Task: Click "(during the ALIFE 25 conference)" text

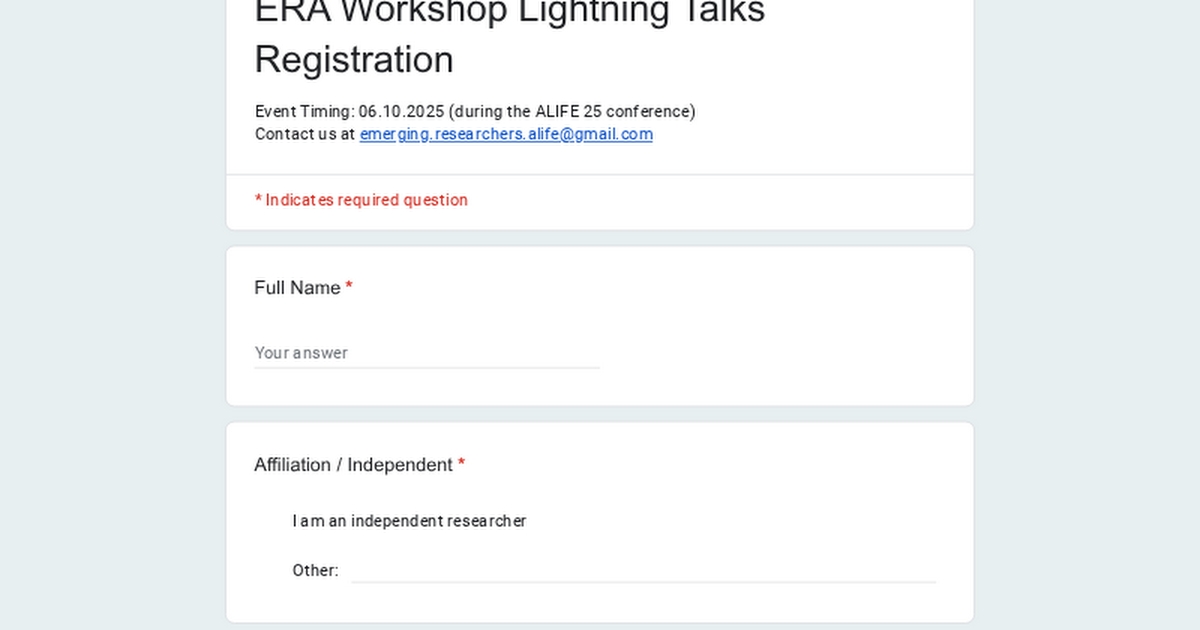Action: pyautogui.click(x=574, y=111)
